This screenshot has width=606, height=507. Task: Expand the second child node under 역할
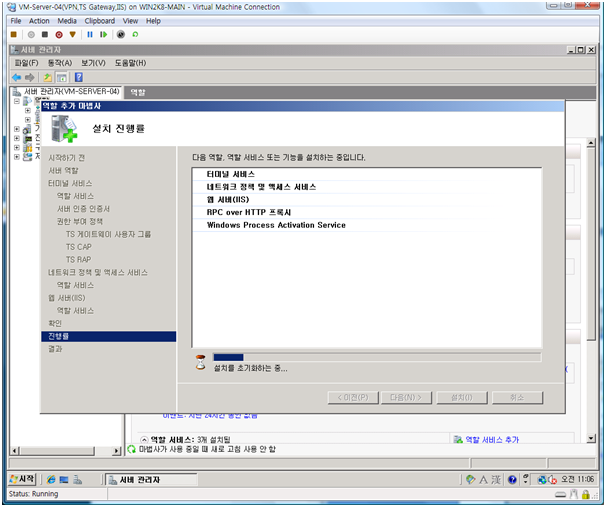(28, 120)
